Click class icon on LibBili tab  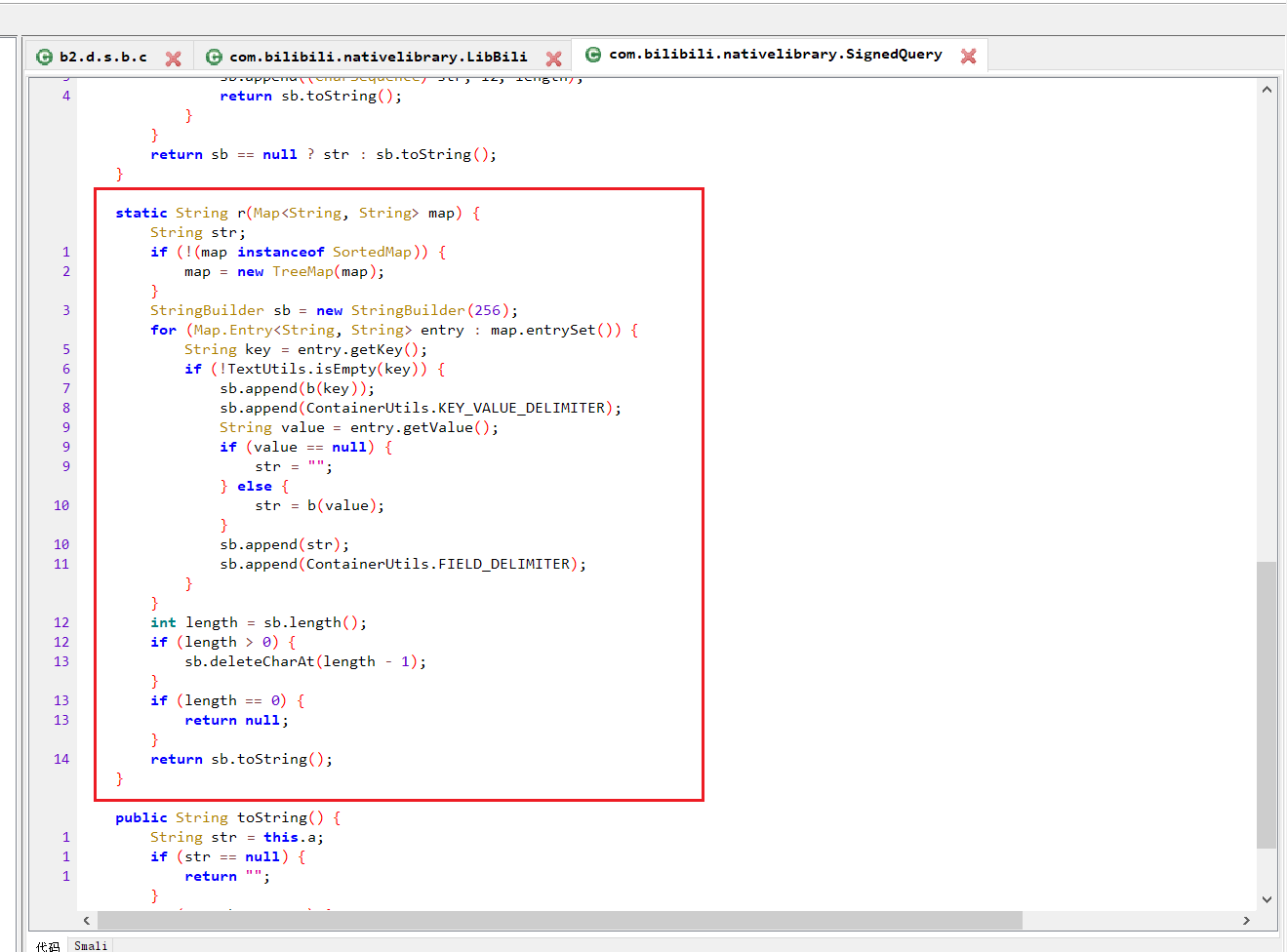[214, 57]
